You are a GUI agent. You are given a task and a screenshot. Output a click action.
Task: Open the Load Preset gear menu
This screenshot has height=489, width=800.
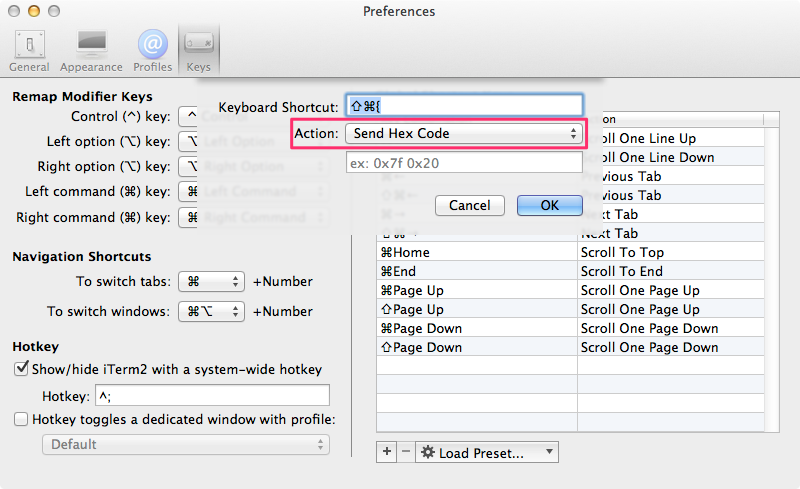487,452
